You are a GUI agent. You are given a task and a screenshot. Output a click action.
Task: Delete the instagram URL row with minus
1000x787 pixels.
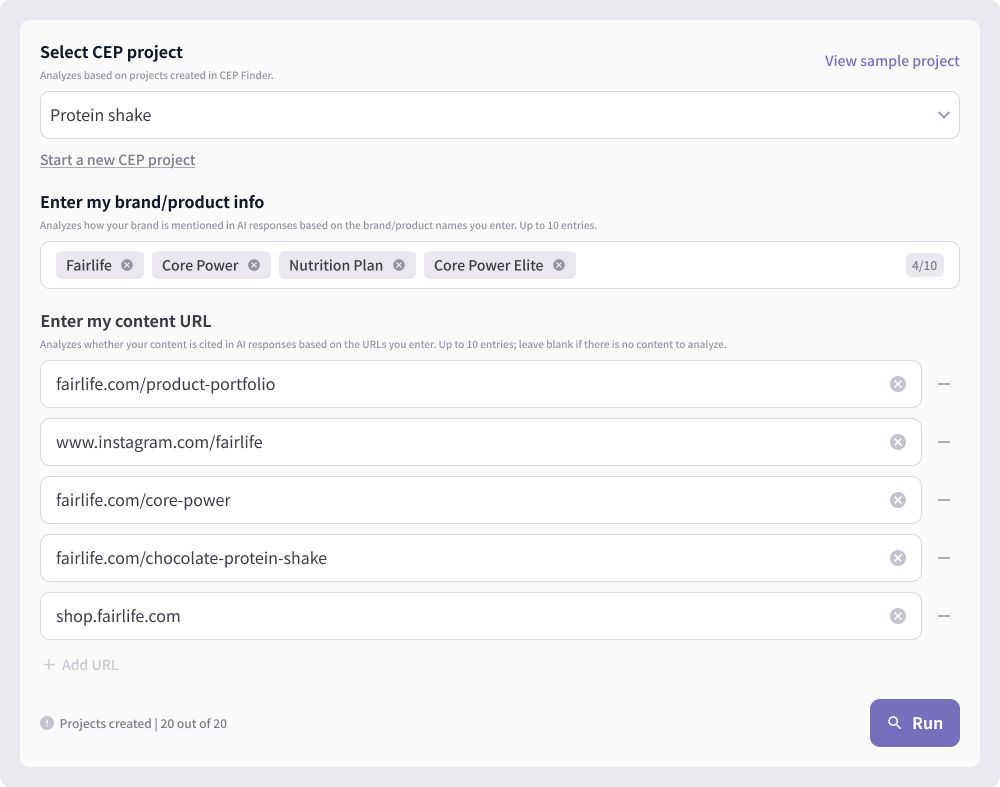coord(944,442)
